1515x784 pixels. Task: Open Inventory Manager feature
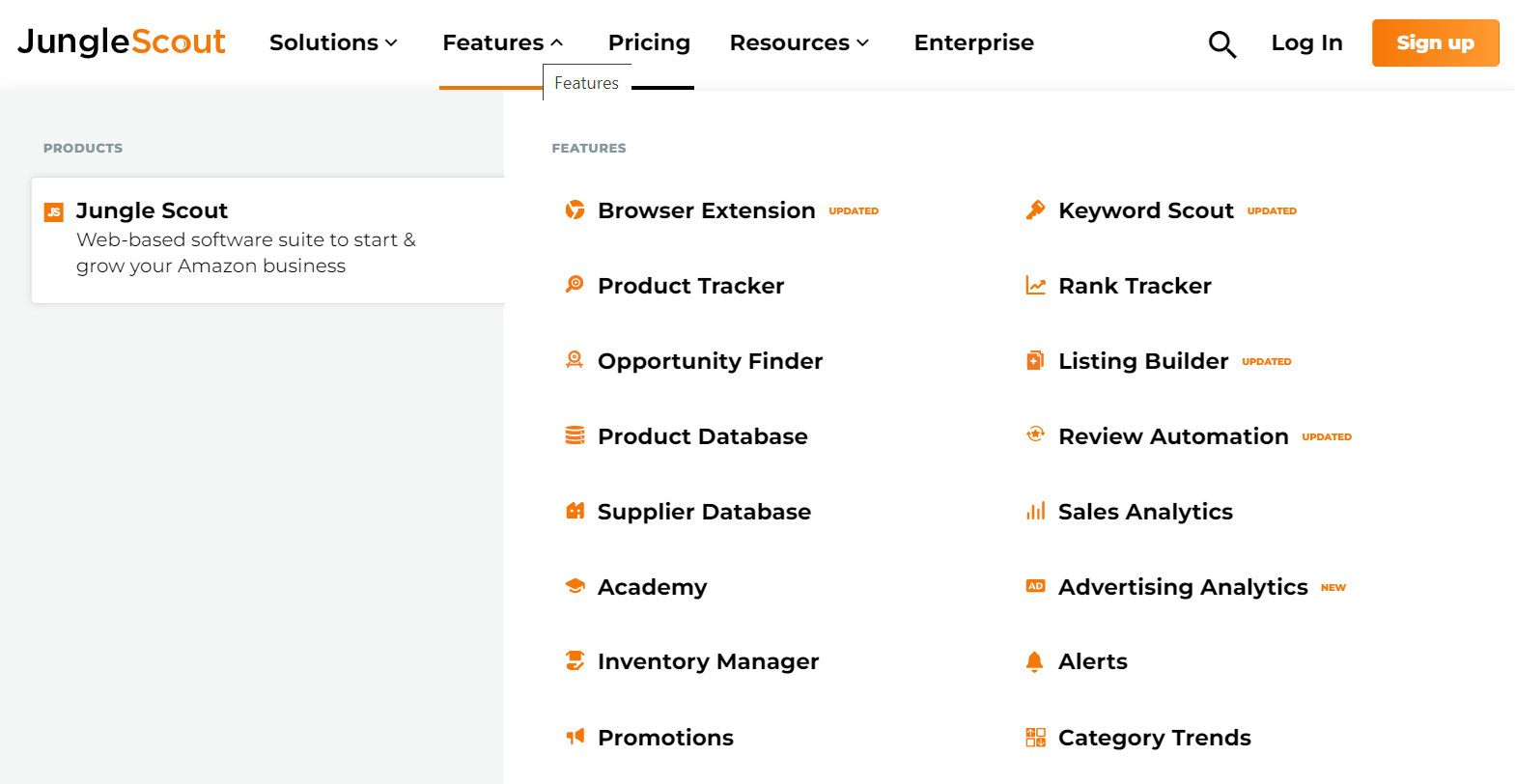[708, 661]
